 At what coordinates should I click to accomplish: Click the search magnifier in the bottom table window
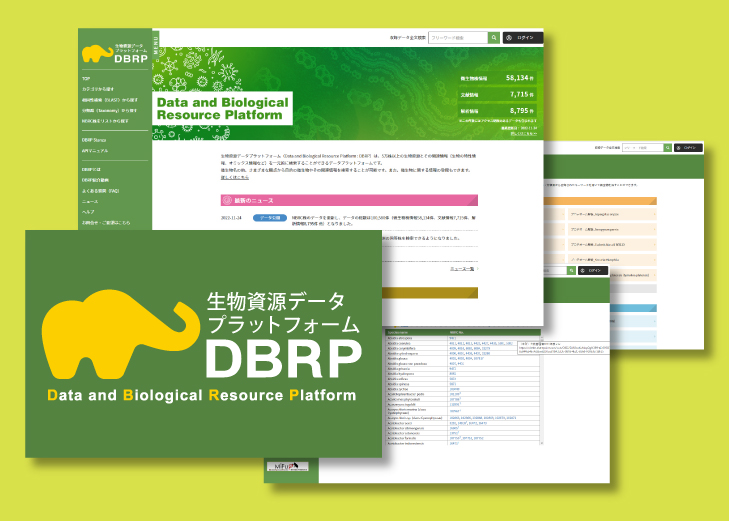tap(571, 270)
